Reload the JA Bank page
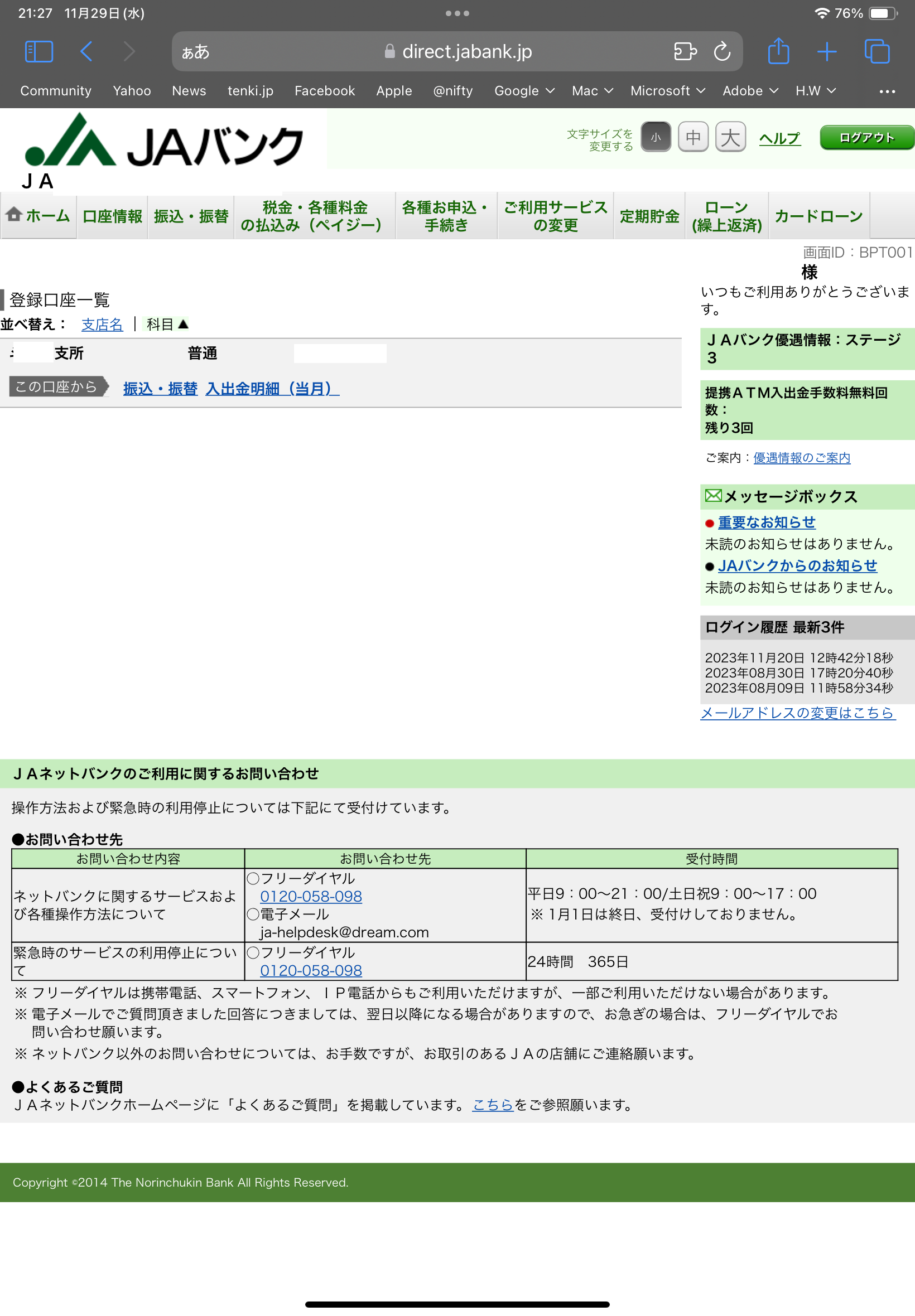Image resolution: width=915 pixels, height=1316 pixels. pyautogui.click(x=722, y=51)
